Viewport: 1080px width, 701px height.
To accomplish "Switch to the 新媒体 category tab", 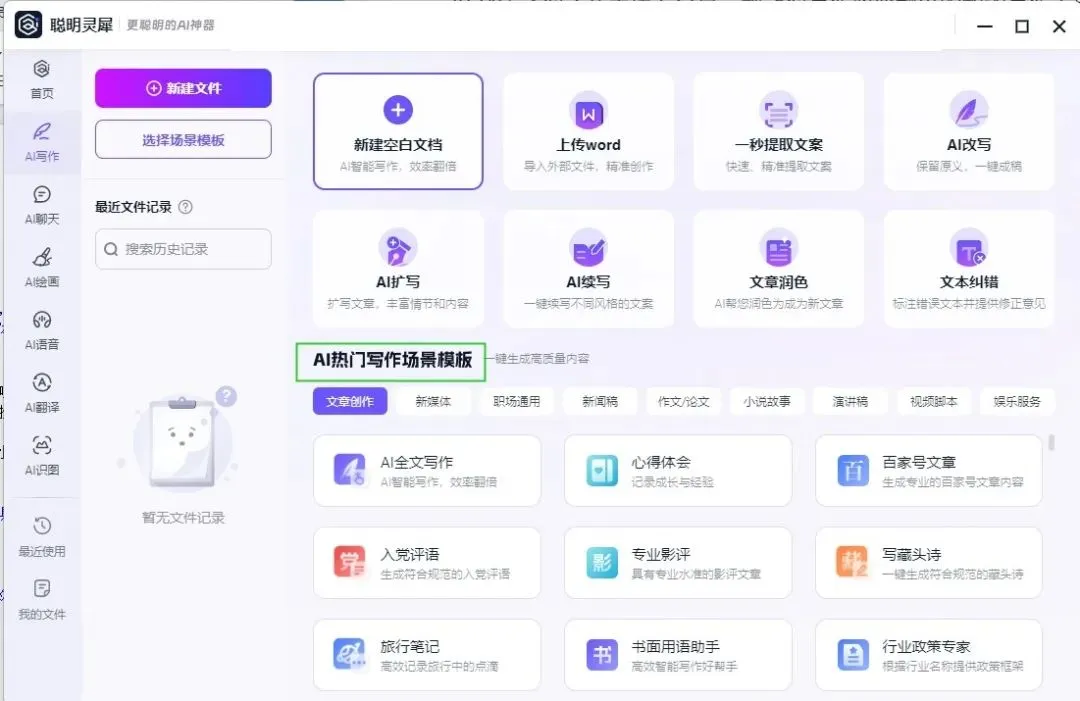I will click(434, 401).
